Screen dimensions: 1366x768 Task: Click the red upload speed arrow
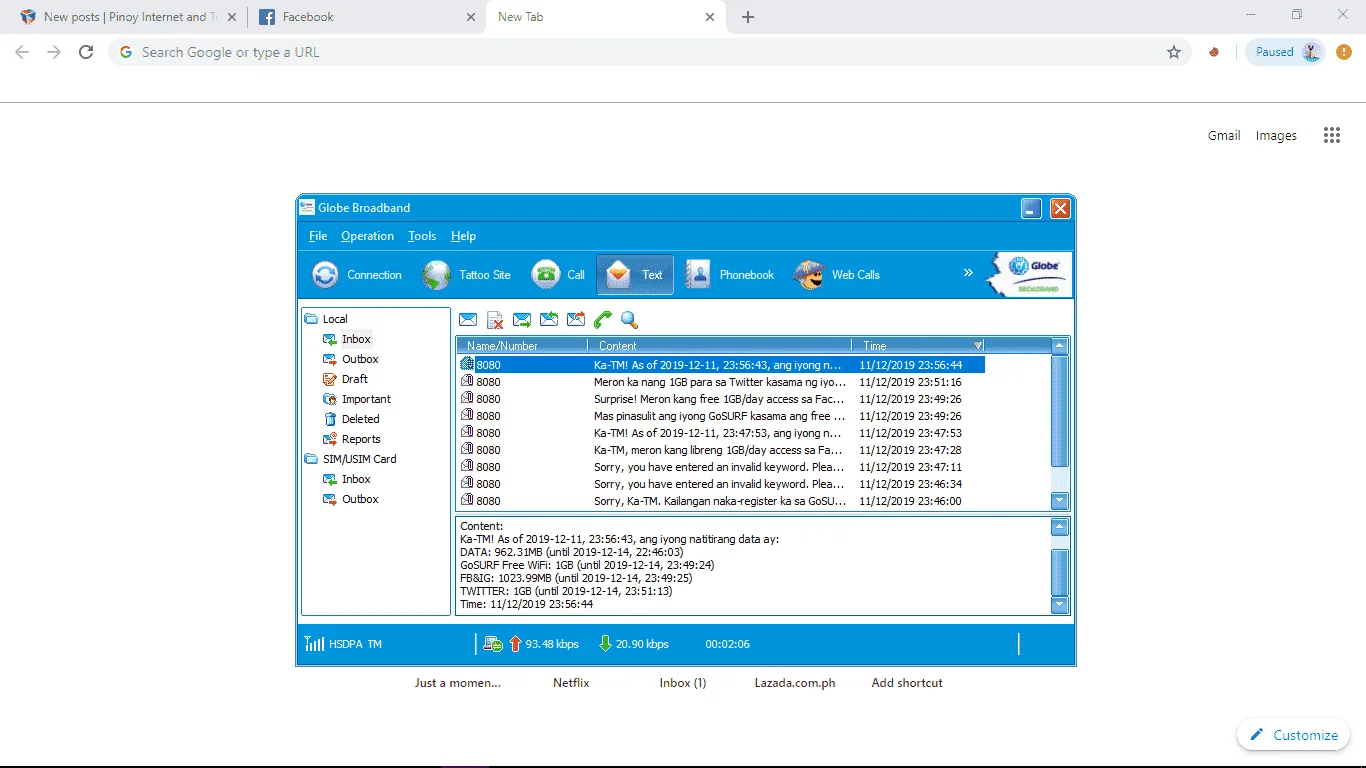(x=516, y=644)
